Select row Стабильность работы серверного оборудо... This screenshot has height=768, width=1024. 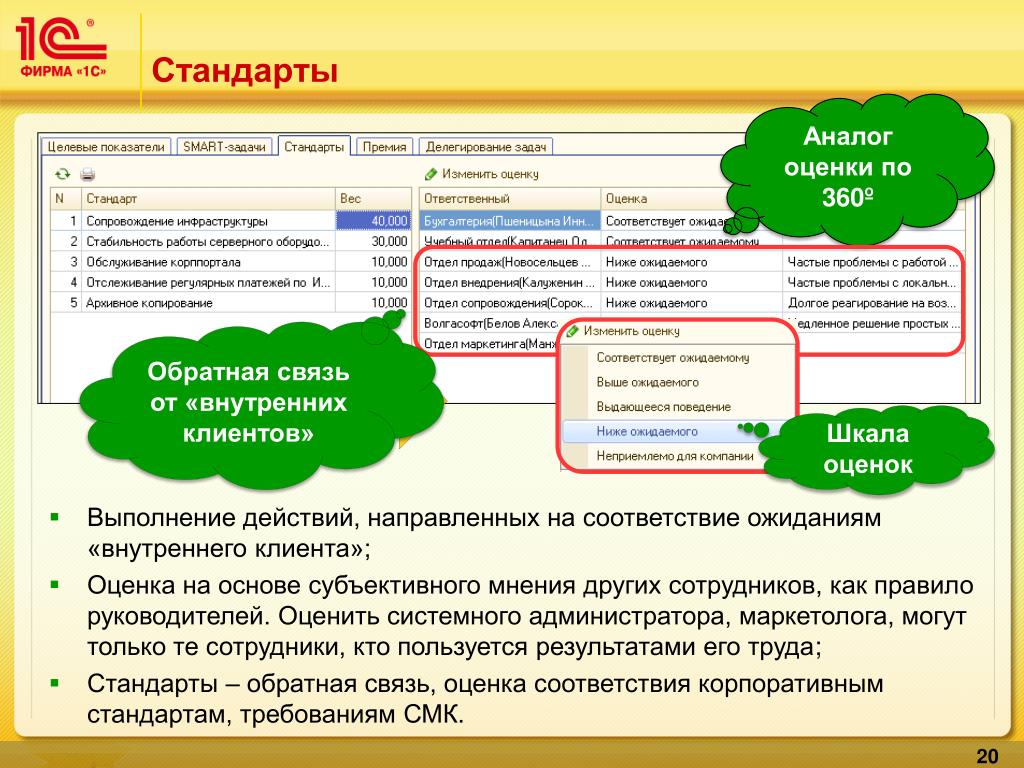click(231, 241)
